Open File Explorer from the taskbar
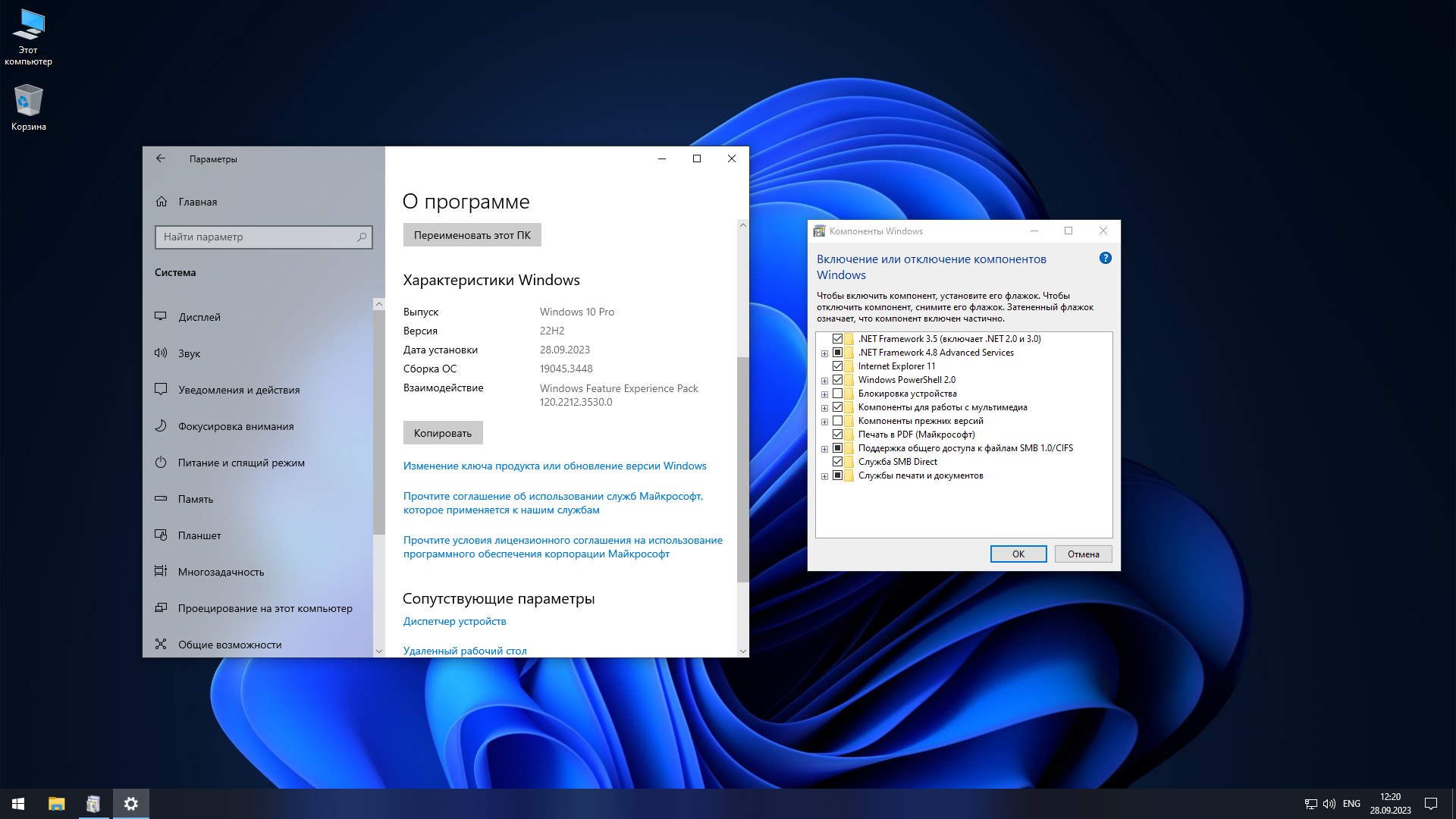The image size is (1456, 819). (57, 804)
